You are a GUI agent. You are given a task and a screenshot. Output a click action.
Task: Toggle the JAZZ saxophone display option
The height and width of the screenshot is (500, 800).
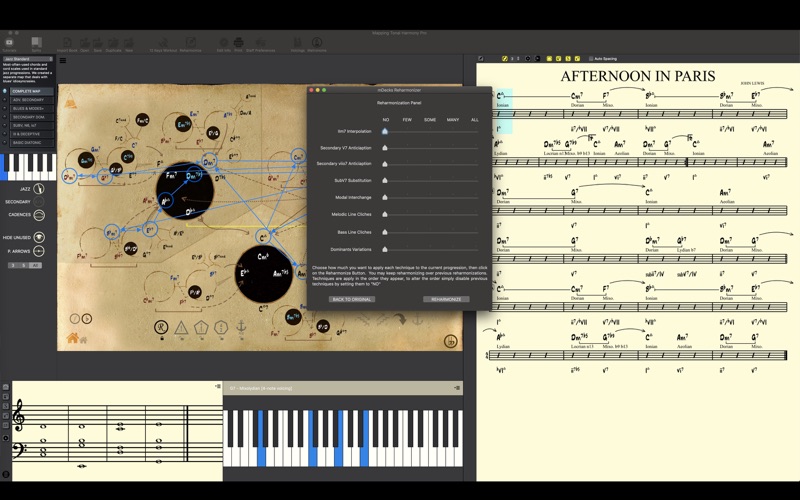click(x=39, y=189)
